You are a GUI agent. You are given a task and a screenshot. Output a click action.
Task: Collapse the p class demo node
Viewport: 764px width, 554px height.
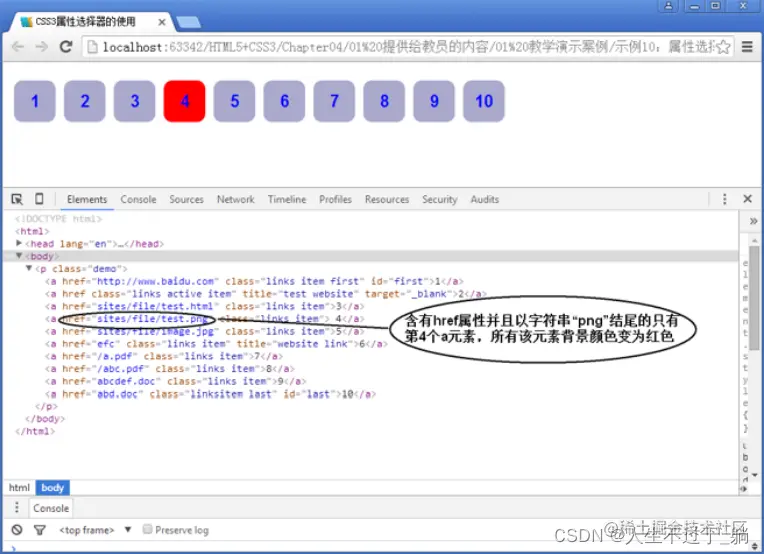[29, 268]
